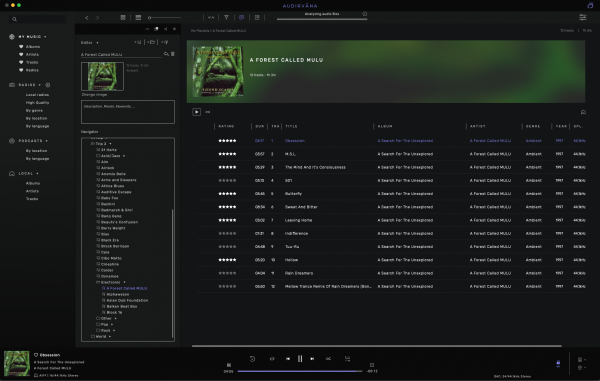Select Arms and Sleepers playlist
600x381 pixels.
pos(118,180)
